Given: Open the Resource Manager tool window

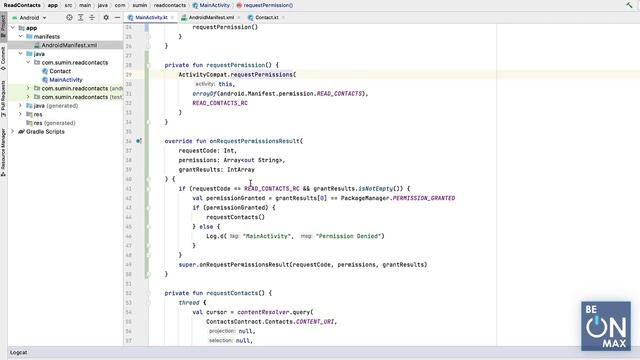Looking at the screenshot, I should (x=3, y=152).
